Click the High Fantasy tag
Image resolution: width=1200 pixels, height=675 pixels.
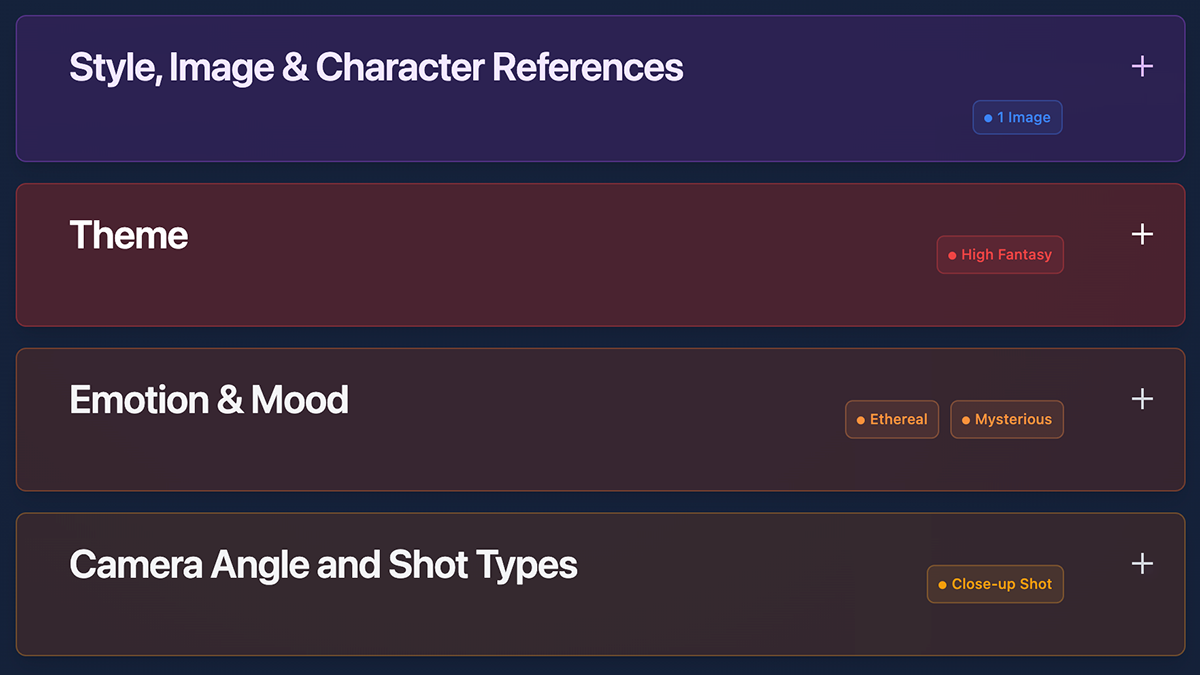tap(1000, 255)
